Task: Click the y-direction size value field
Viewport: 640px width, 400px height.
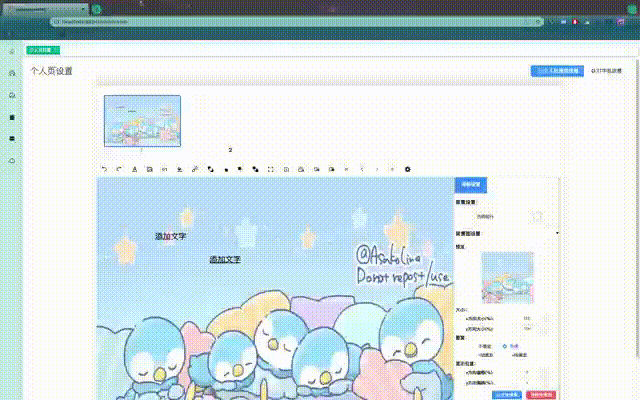Action: tap(527, 329)
